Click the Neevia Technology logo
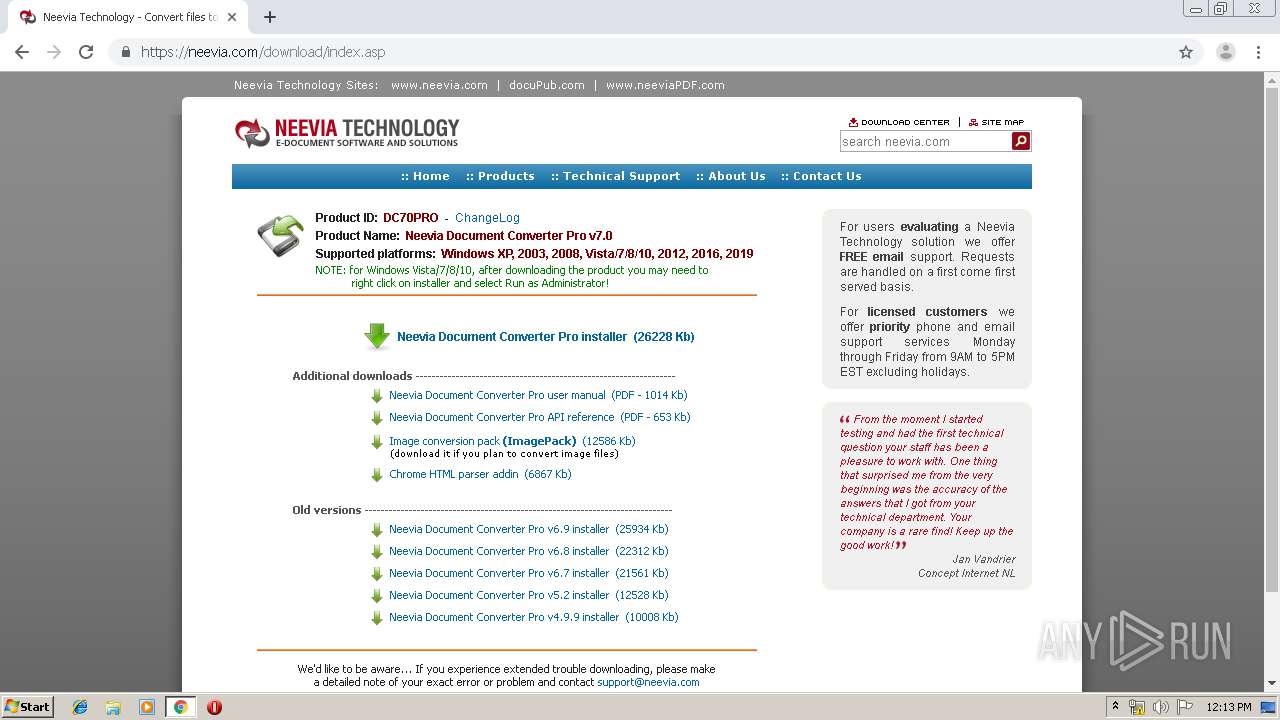This screenshot has height=720, width=1280. [x=347, y=132]
